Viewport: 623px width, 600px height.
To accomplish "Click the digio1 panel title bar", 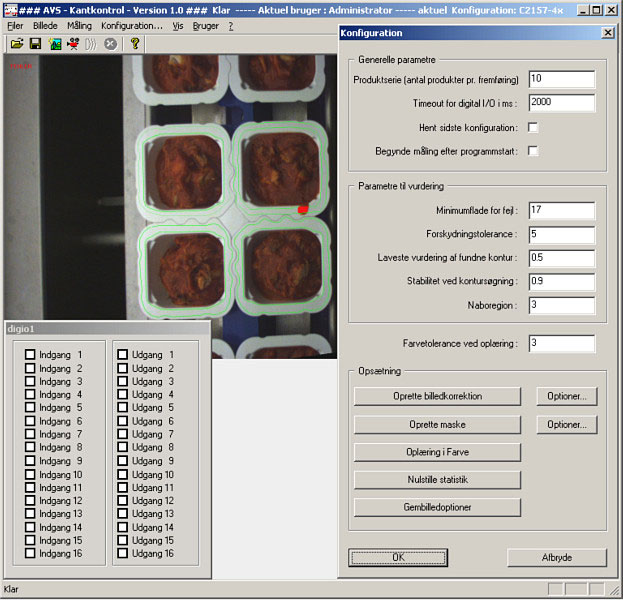I will point(107,329).
